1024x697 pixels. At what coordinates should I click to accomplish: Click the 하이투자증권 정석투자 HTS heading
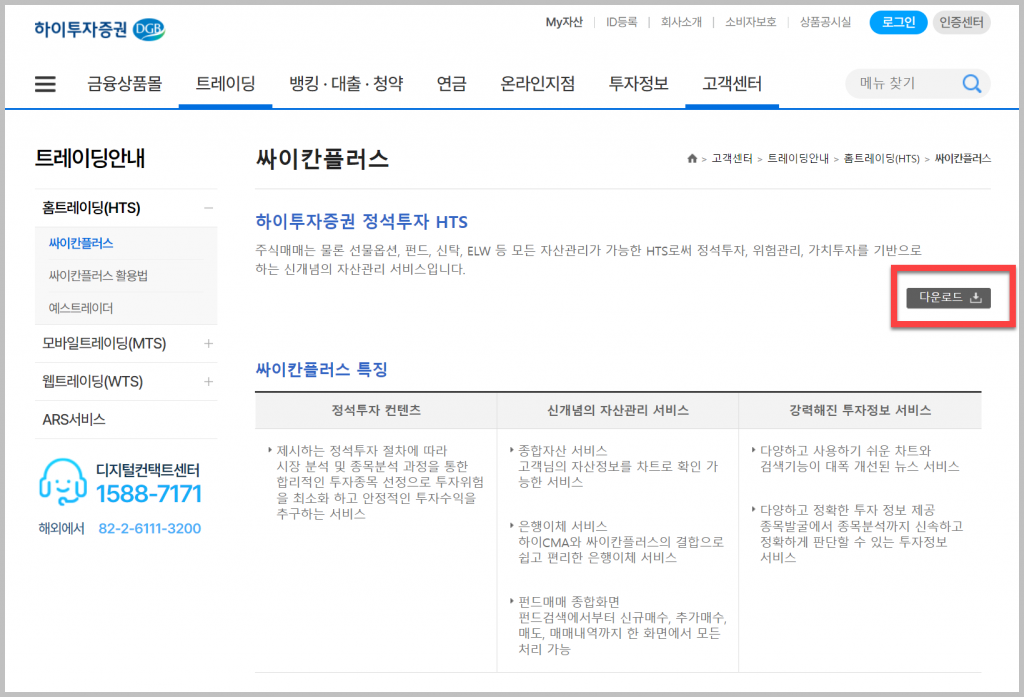361,222
